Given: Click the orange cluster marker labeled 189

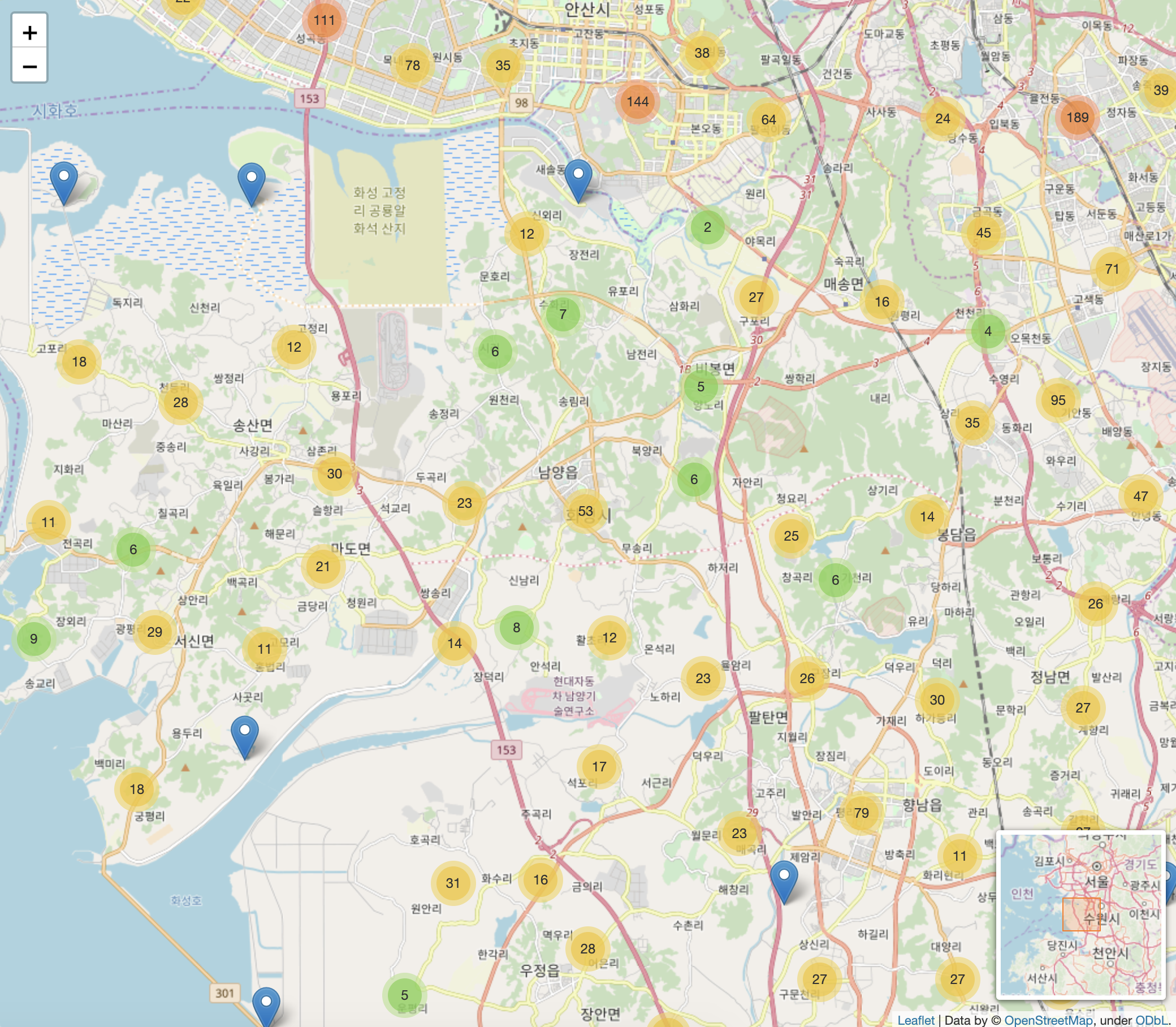Looking at the screenshot, I should 1077,118.
